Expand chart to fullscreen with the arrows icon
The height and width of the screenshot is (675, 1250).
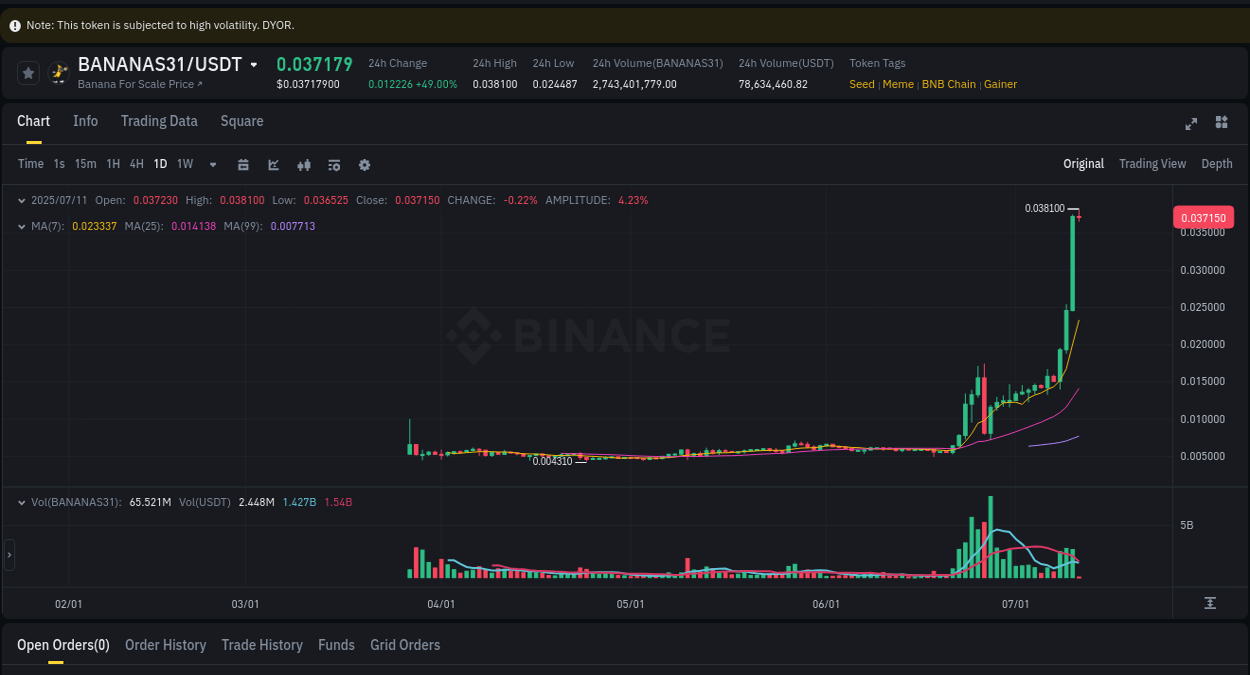tap(1190, 123)
